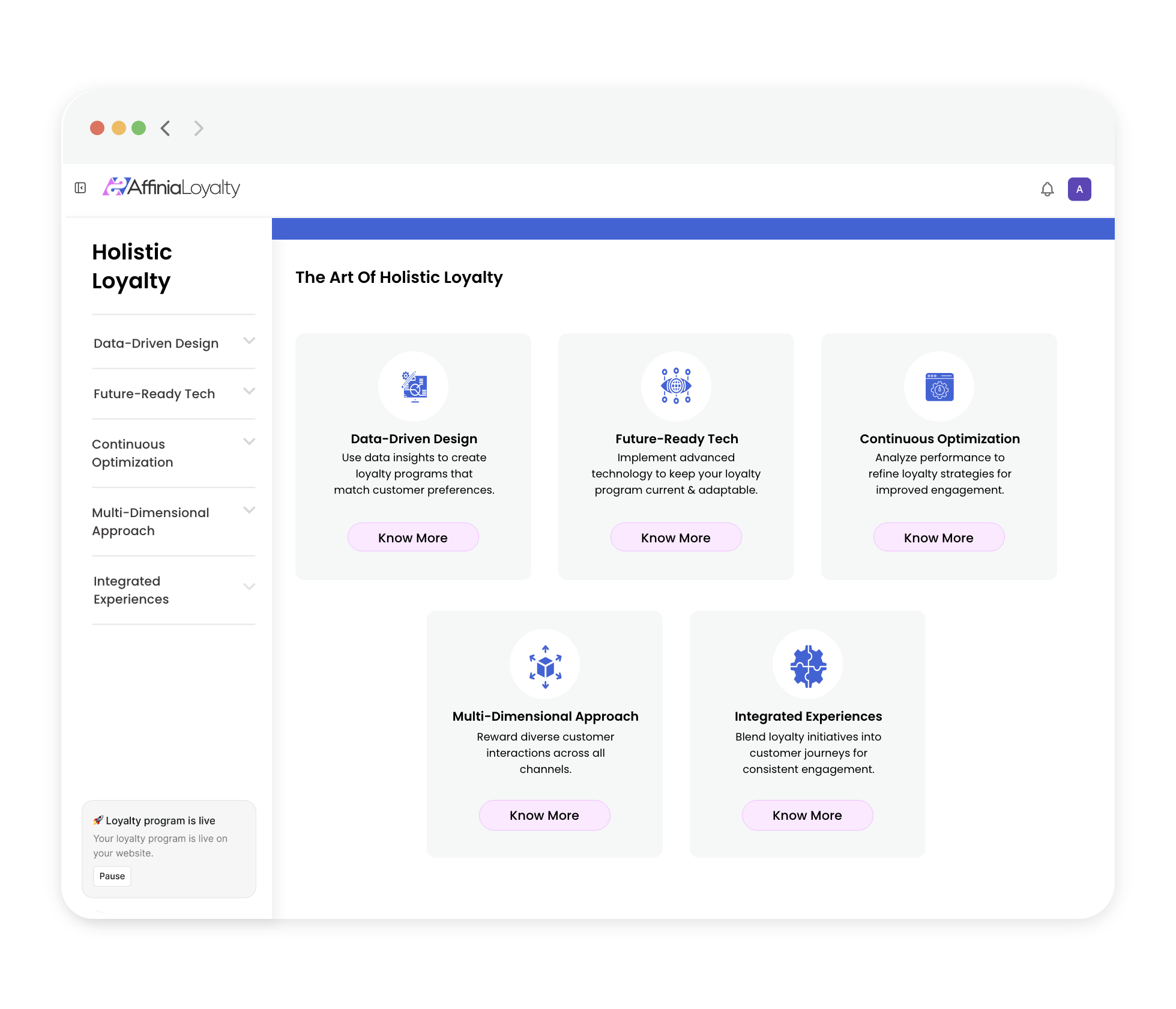This screenshot has height=1009, width=1176.
Task: Click the AffiniaLoyalty logo
Action: (x=171, y=188)
